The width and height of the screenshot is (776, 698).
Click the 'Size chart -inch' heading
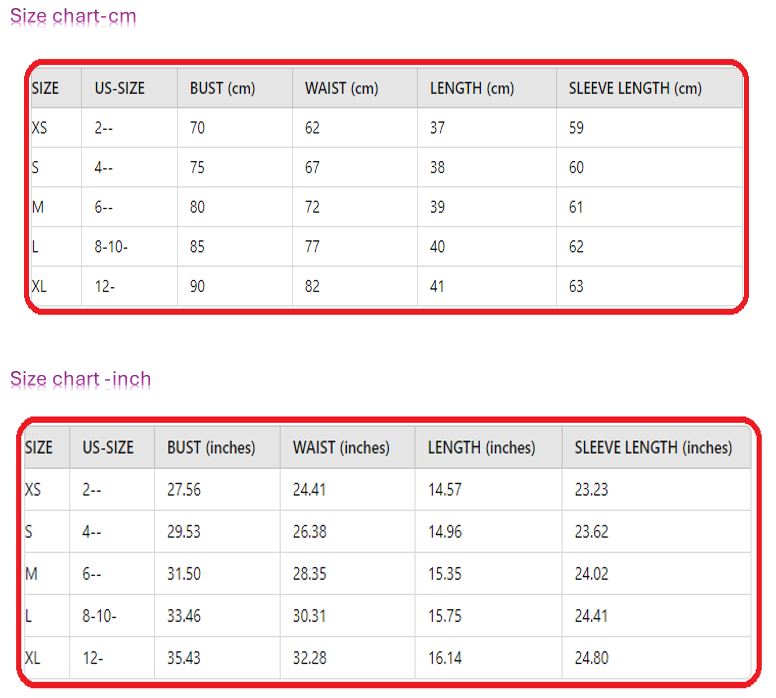(80, 379)
